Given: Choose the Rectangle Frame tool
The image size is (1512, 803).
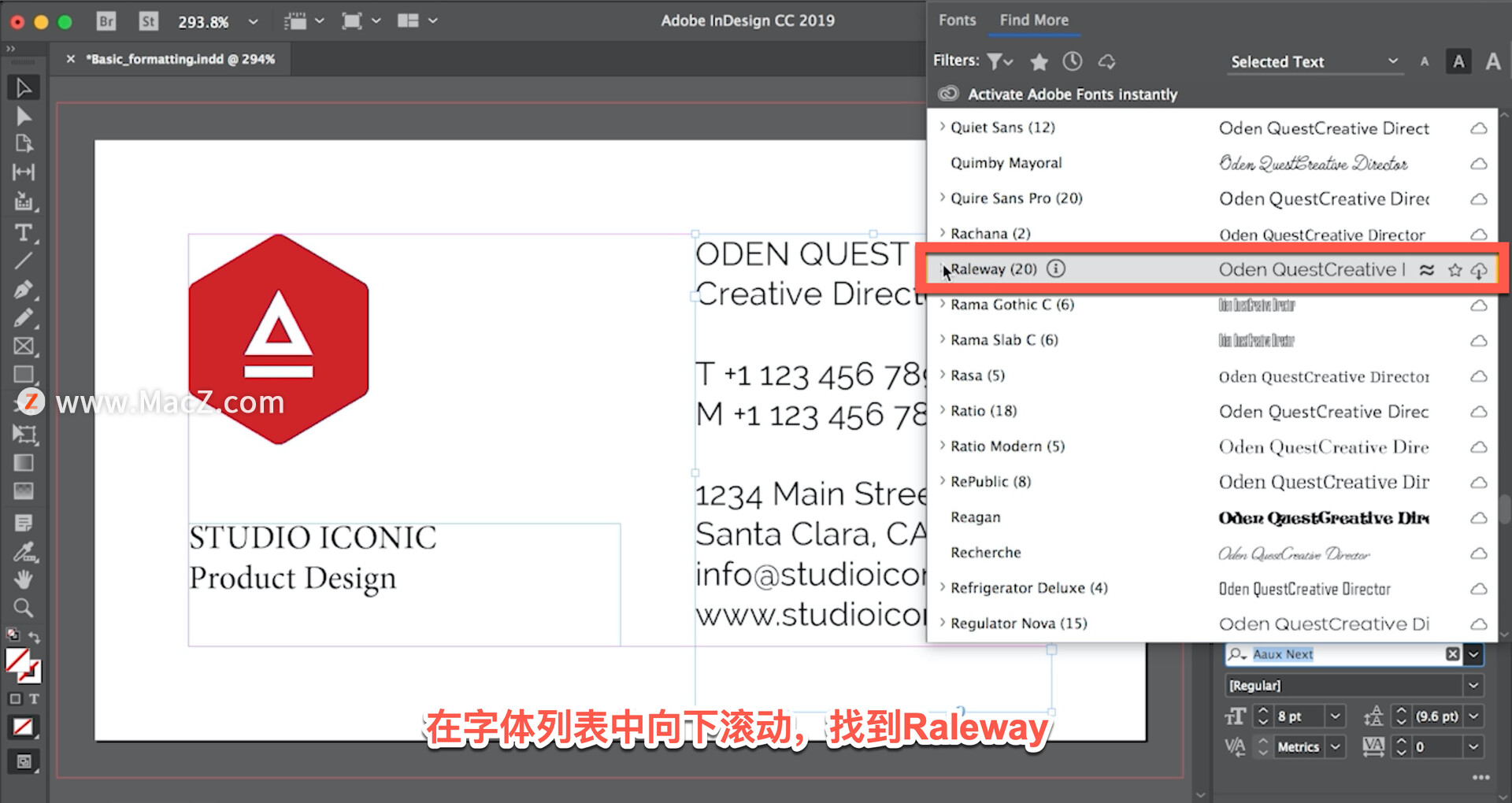Looking at the screenshot, I should coord(24,347).
